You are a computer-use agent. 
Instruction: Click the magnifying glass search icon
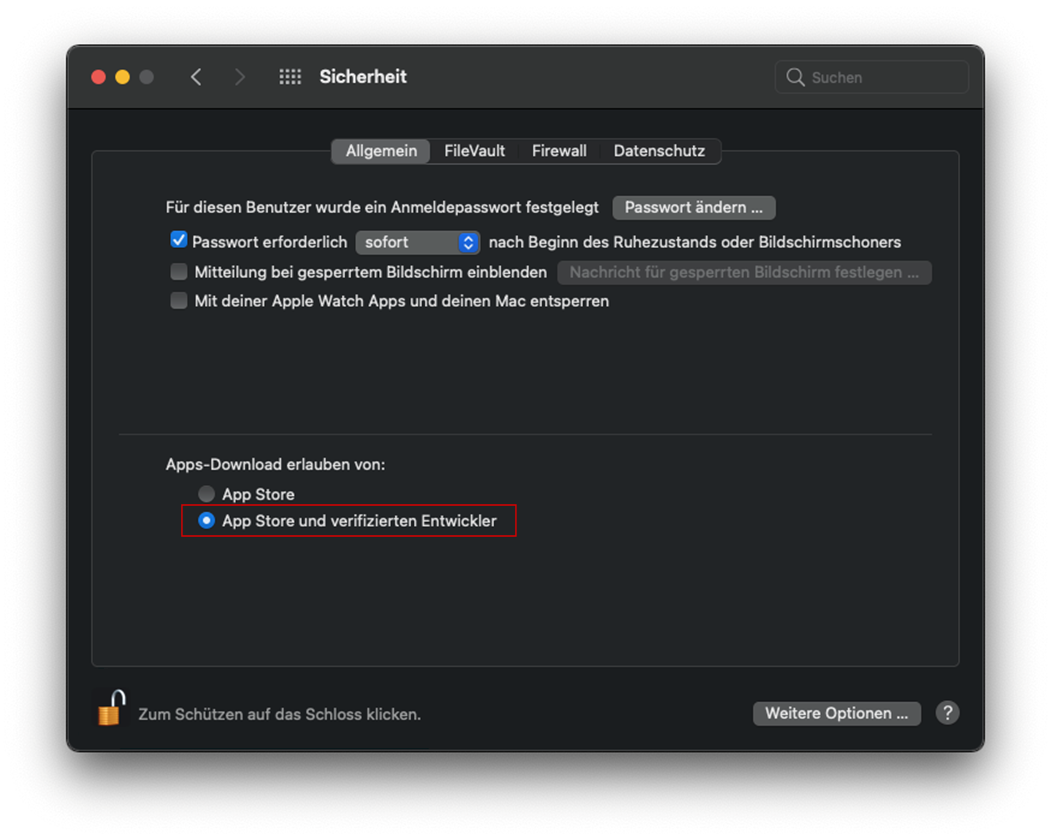[795, 77]
